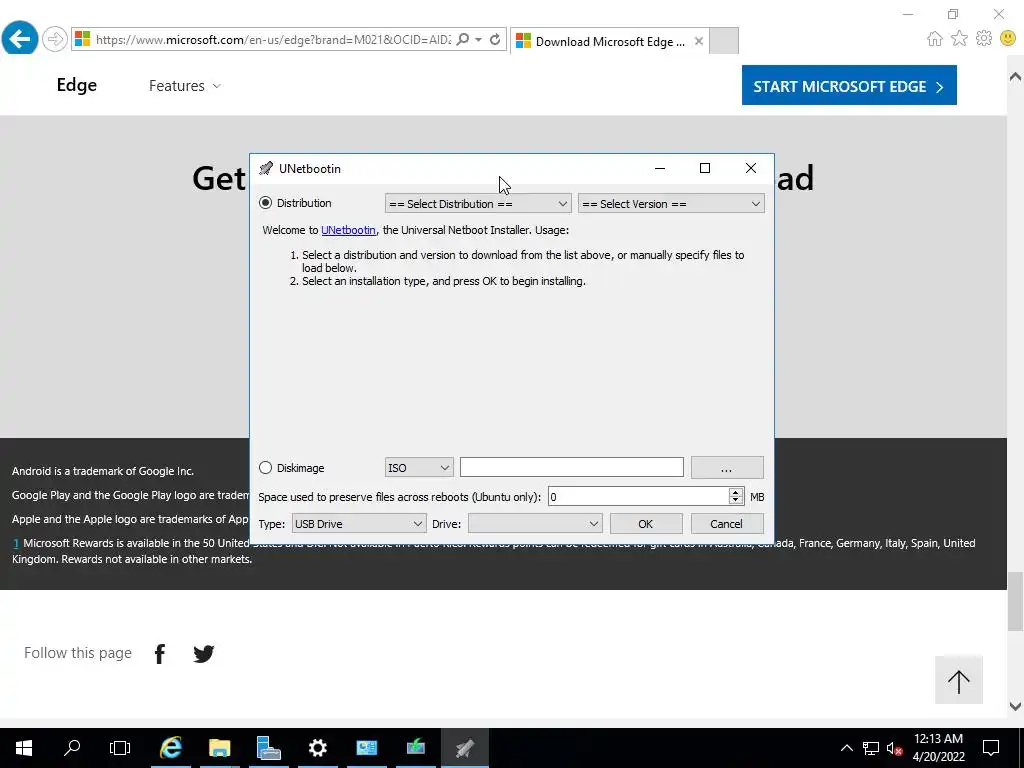Maximize the UNetbootin window

pos(705,168)
